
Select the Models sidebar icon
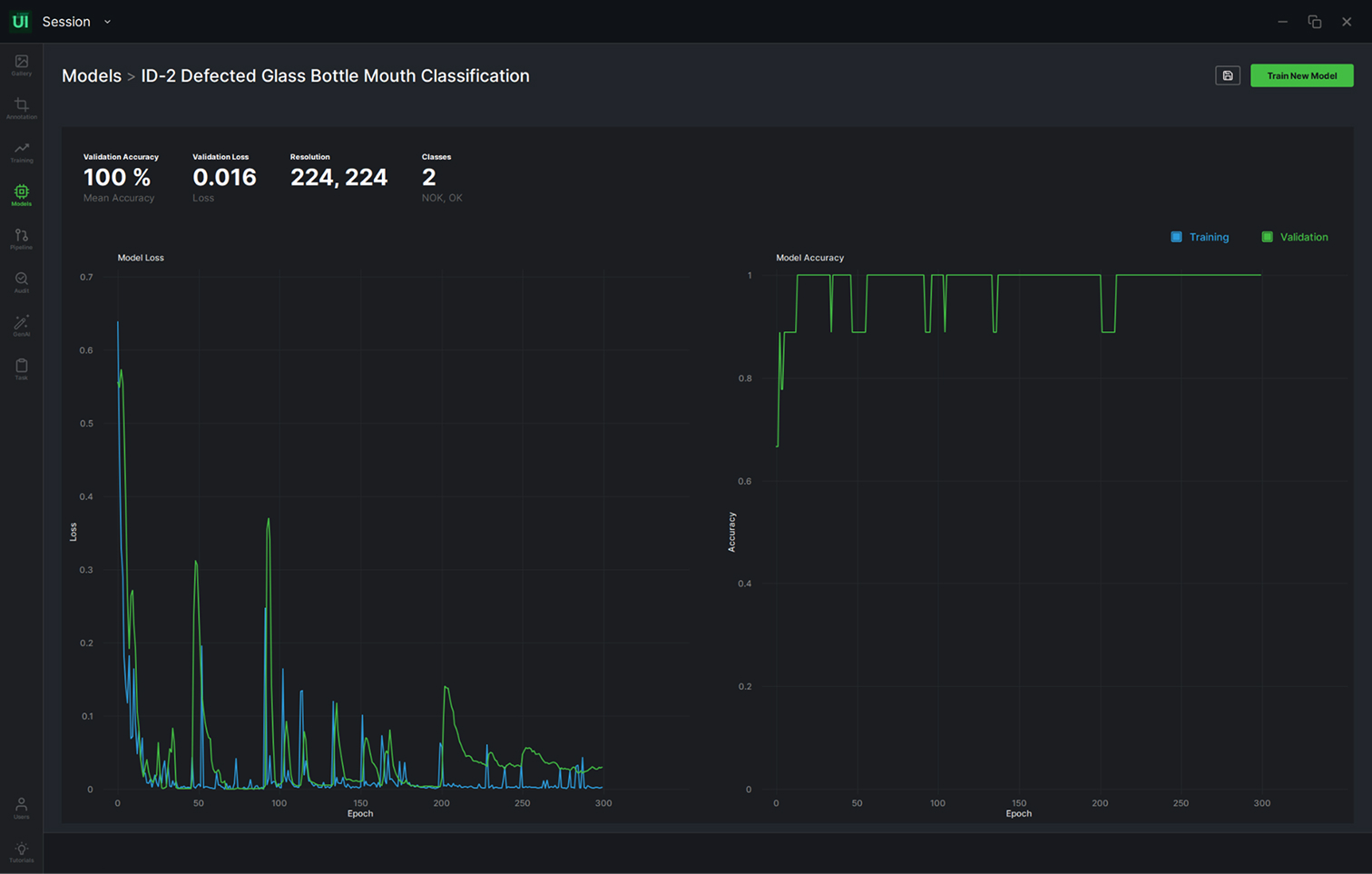tap(21, 195)
